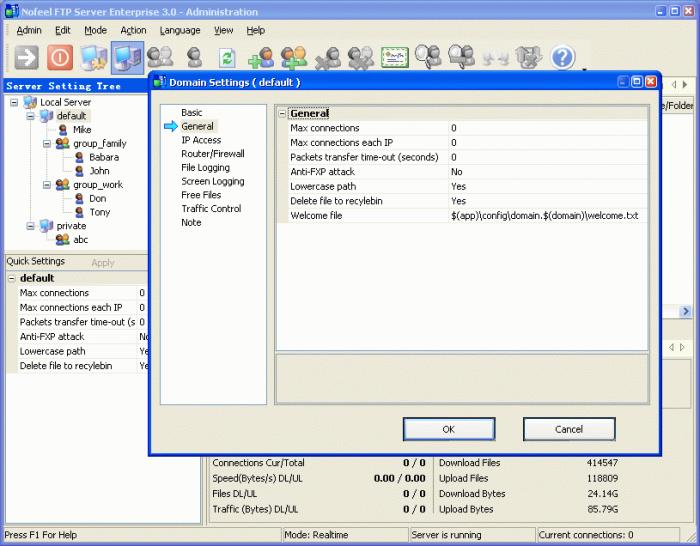The height and width of the screenshot is (546, 700).
Task: Click the blue help question mark icon
Action: pyautogui.click(x=562, y=57)
